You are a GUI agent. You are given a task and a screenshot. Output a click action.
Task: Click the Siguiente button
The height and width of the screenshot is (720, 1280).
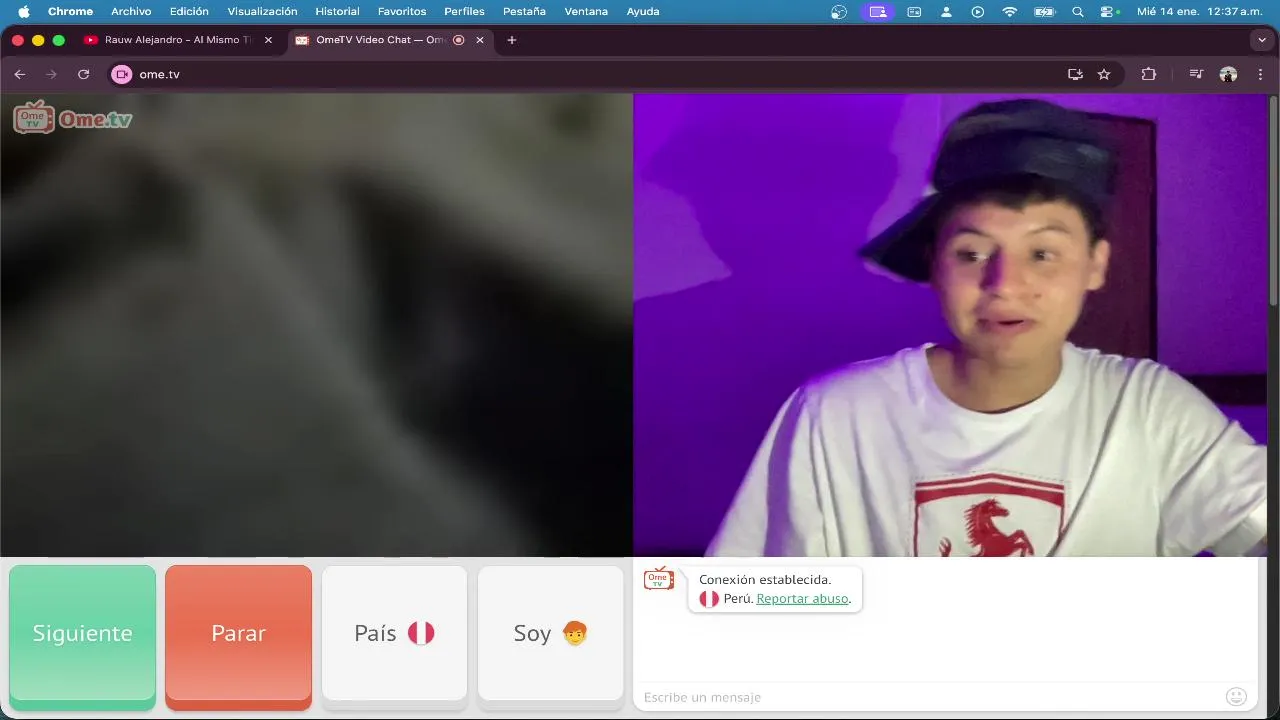(82, 634)
